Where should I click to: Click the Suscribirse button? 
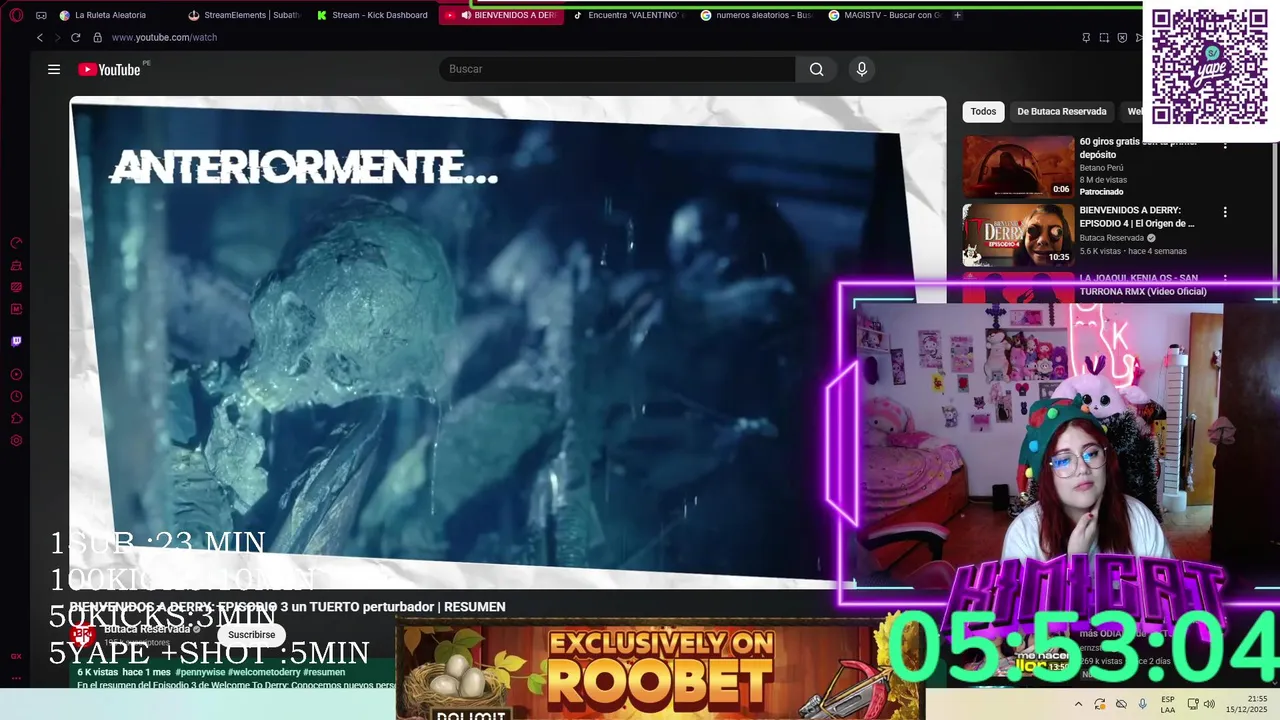coord(251,635)
